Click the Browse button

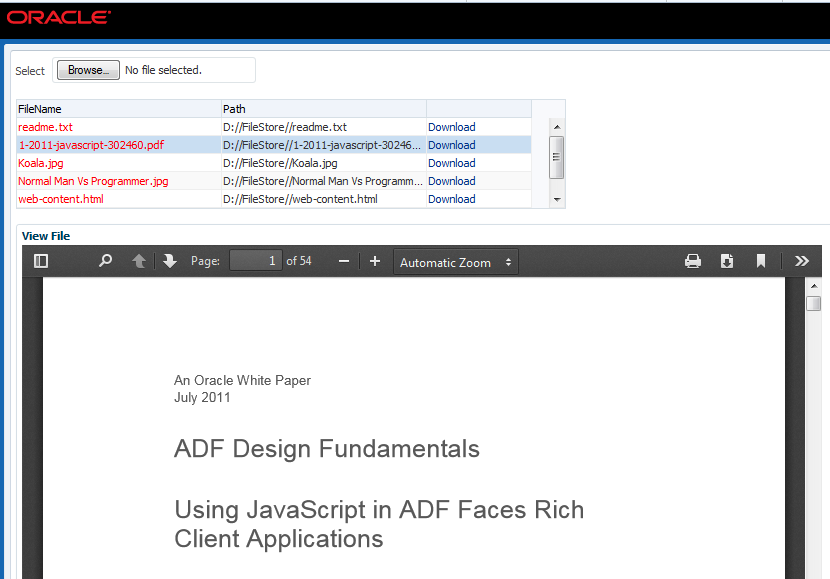pyautogui.click(x=88, y=70)
